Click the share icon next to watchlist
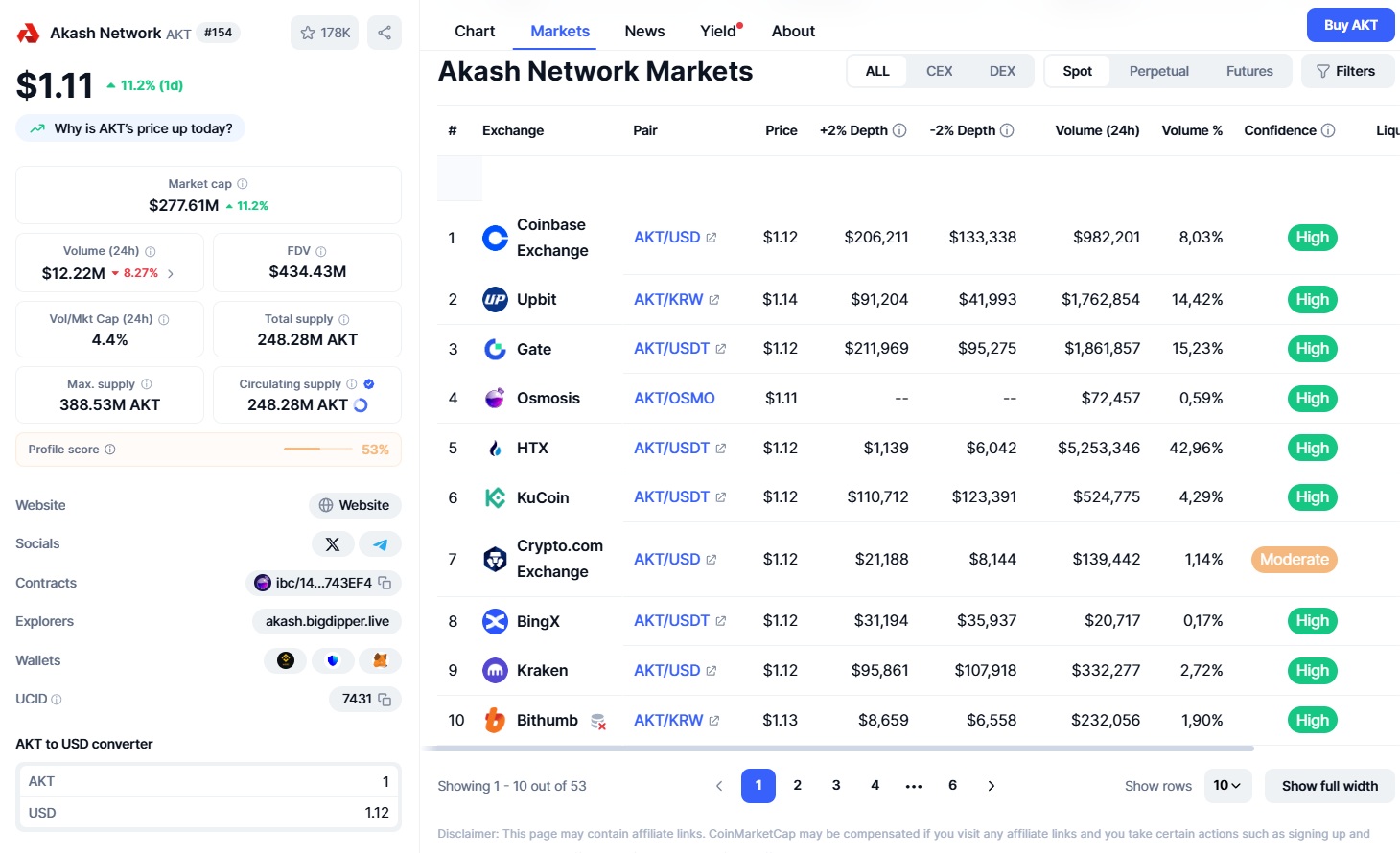The image size is (1400, 853). 385,33
